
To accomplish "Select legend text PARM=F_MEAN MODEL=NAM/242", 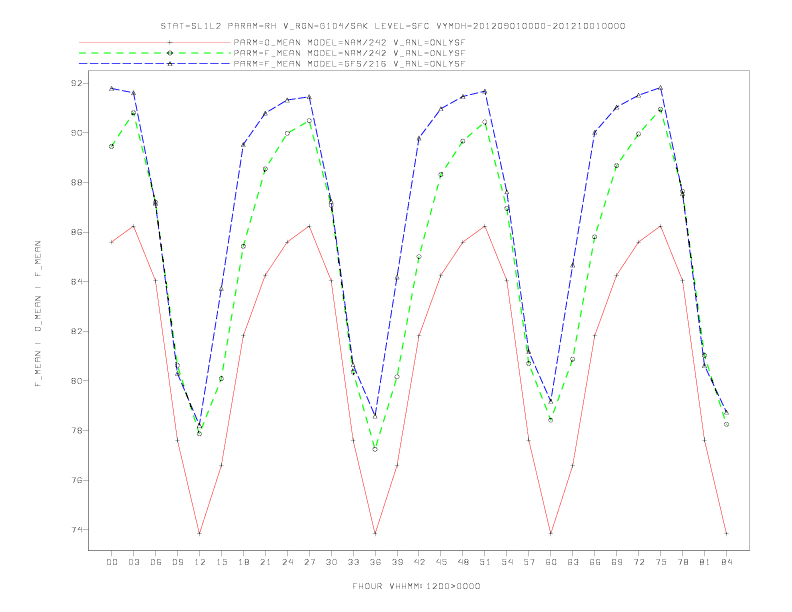I will pos(310,53).
